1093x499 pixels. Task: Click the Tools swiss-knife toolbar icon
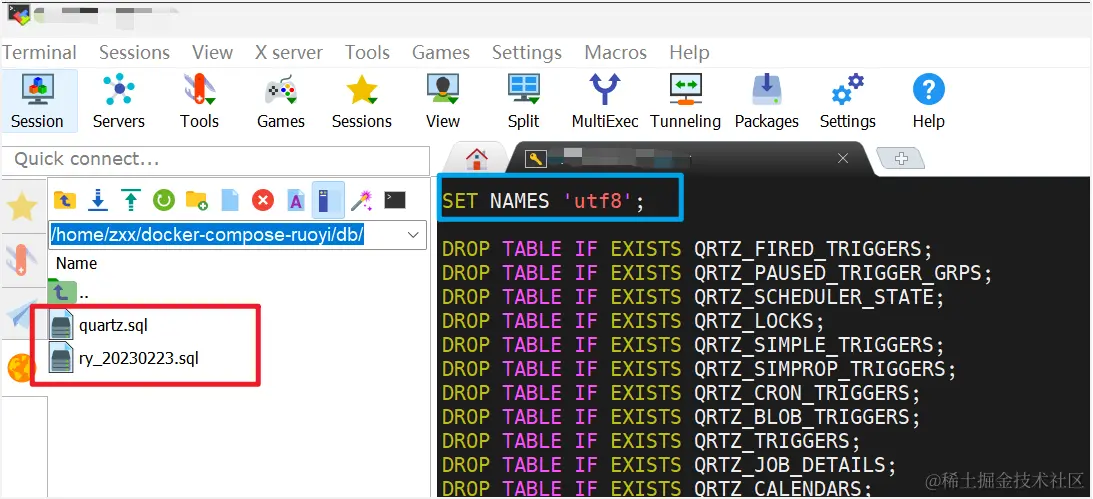(199, 101)
